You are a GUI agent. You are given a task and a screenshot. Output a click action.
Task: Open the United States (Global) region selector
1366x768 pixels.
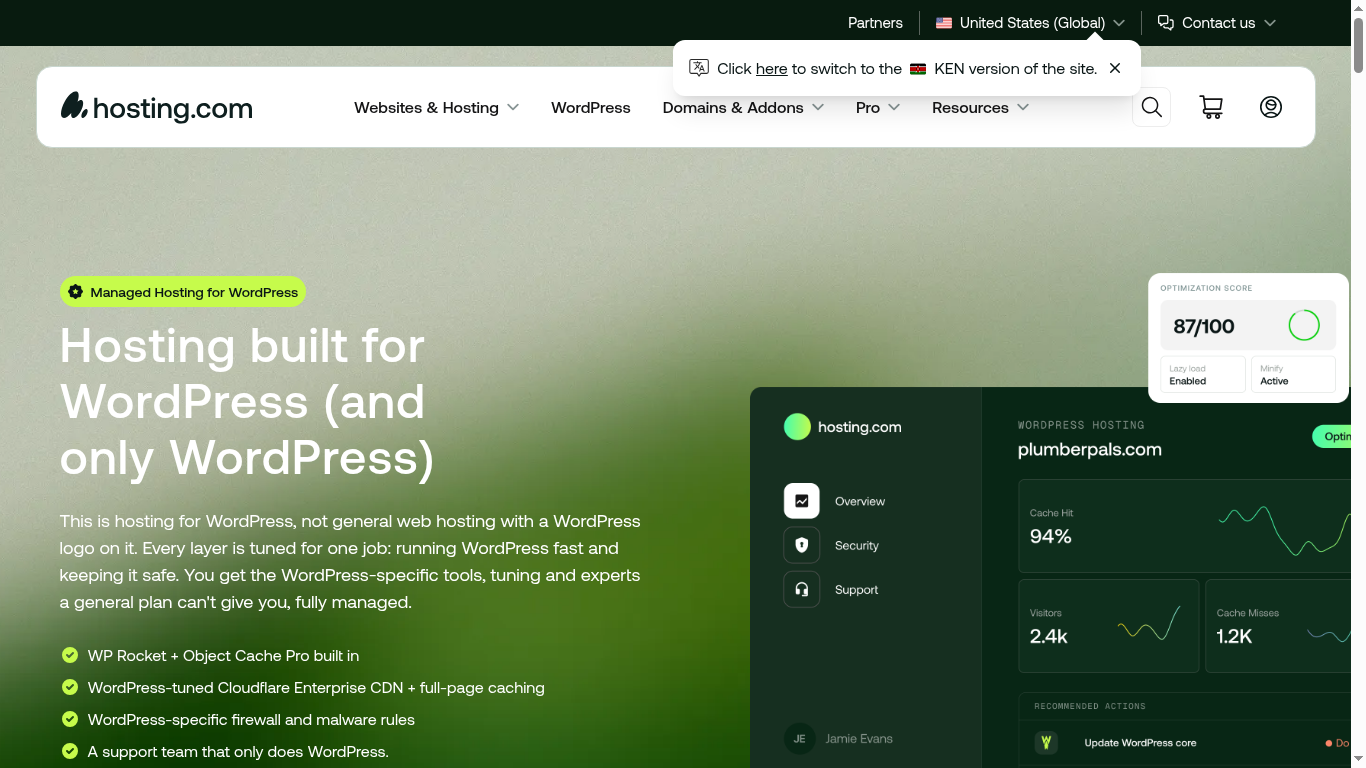1030,23
